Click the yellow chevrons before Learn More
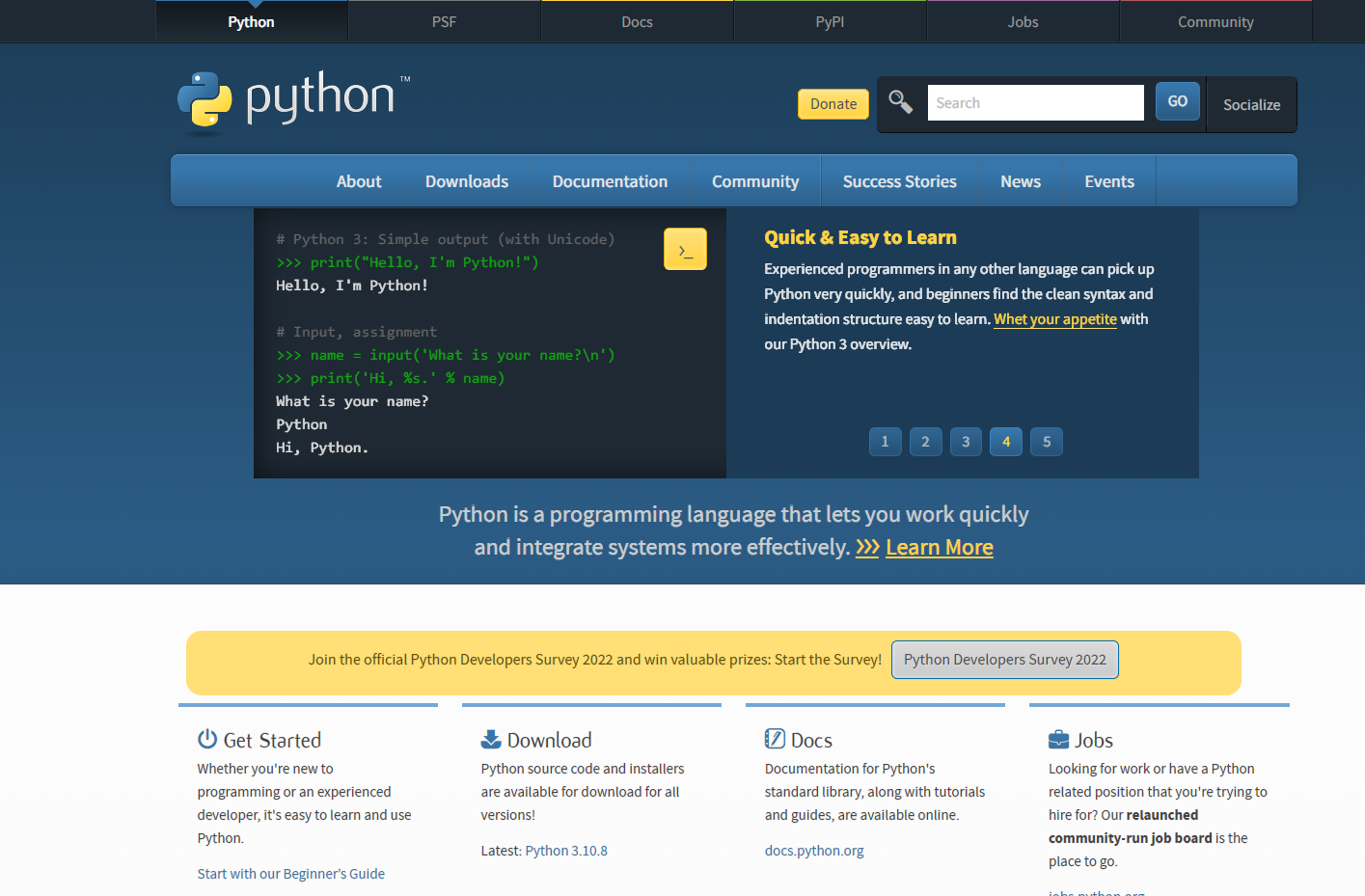Screen dimensions: 1365x896 (x=866, y=547)
